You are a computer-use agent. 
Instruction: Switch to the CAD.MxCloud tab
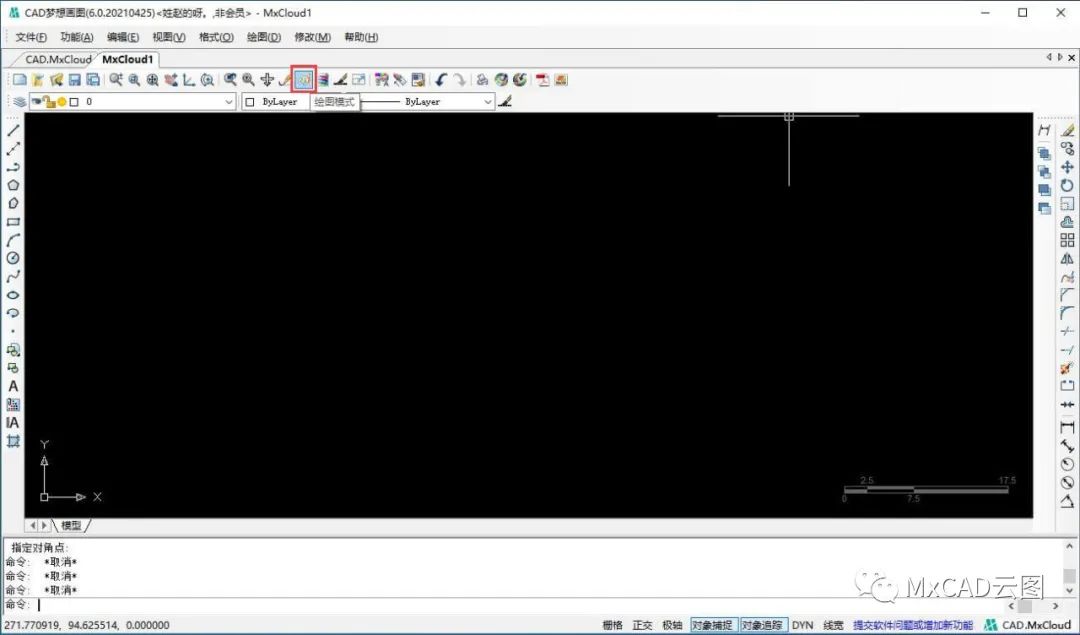(58, 59)
